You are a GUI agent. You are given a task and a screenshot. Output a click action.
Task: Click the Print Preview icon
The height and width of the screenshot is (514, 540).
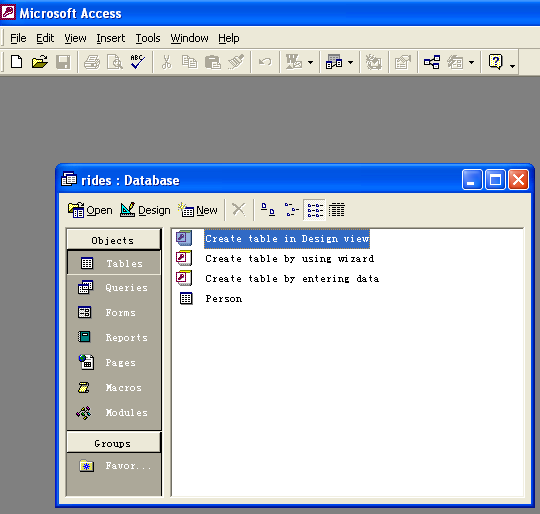pos(115,62)
